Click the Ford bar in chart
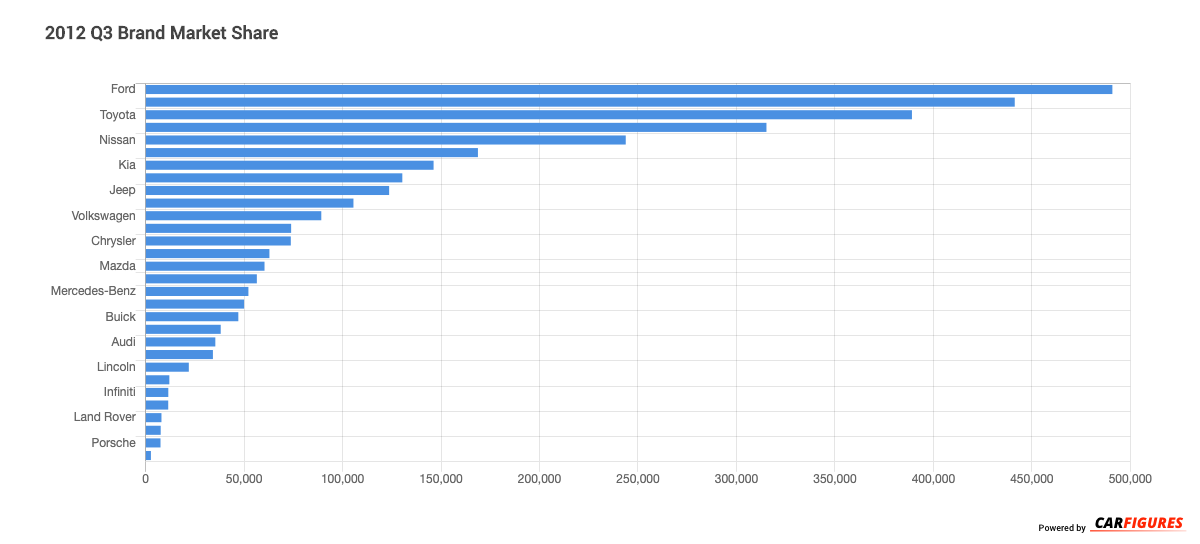 coord(629,89)
